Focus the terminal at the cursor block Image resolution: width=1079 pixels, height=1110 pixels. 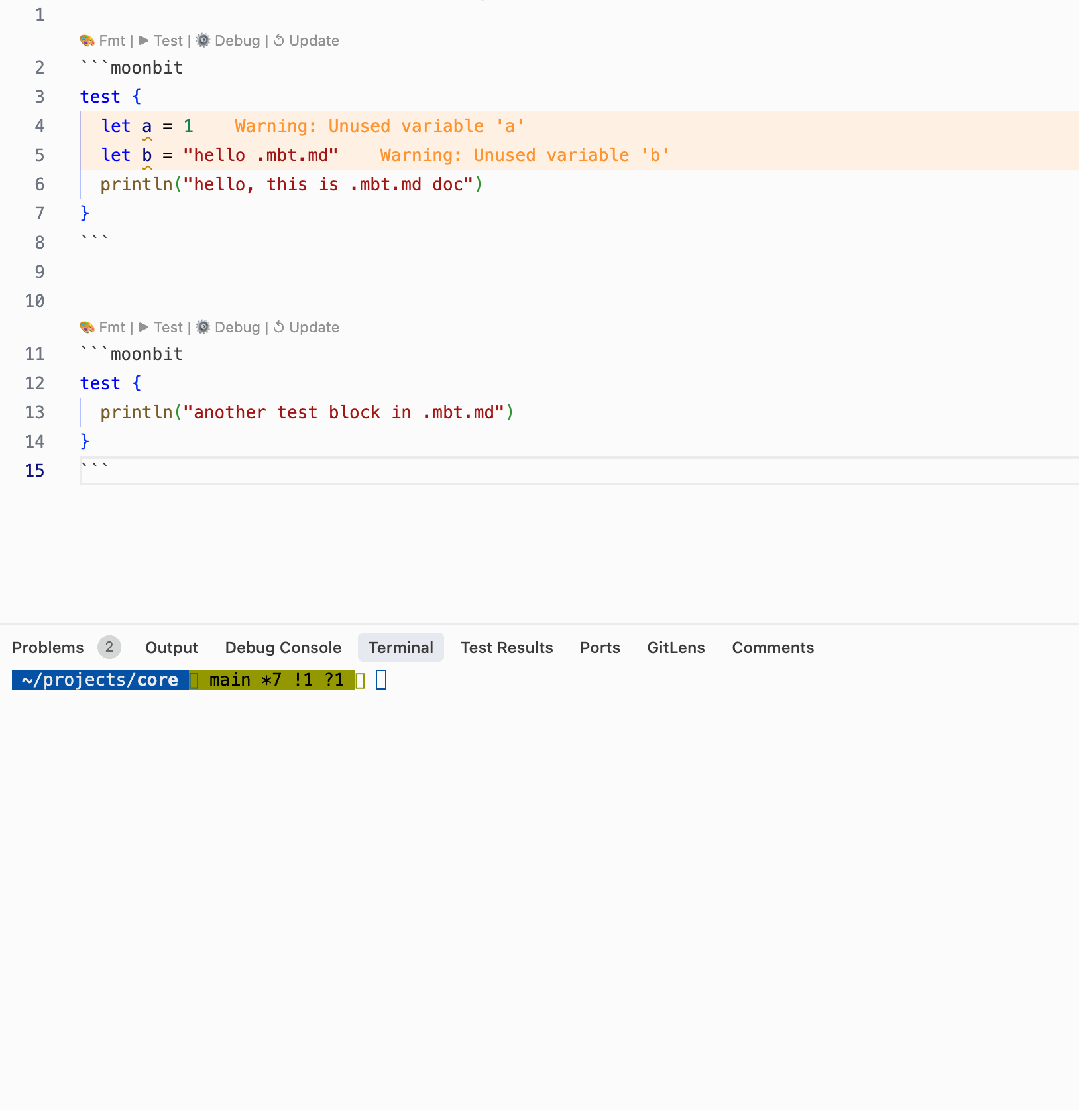[x=381, y=680]
